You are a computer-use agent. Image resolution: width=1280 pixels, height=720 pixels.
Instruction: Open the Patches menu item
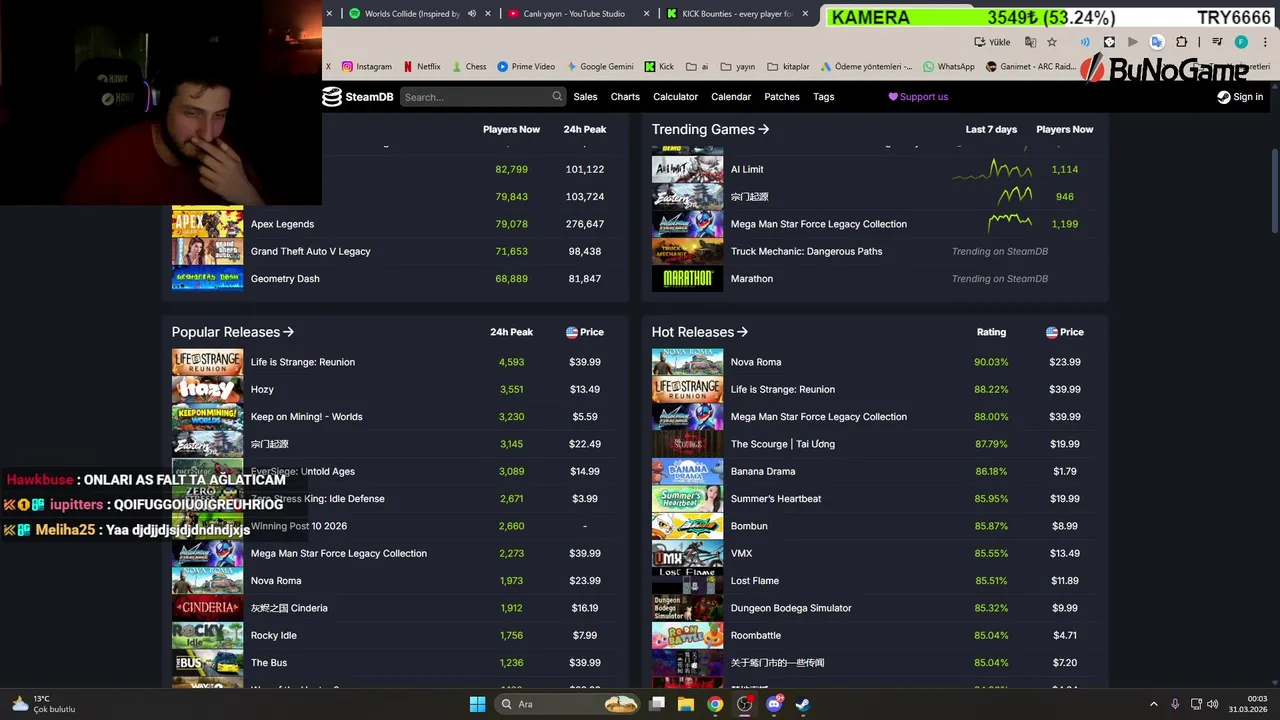(782, 97)
